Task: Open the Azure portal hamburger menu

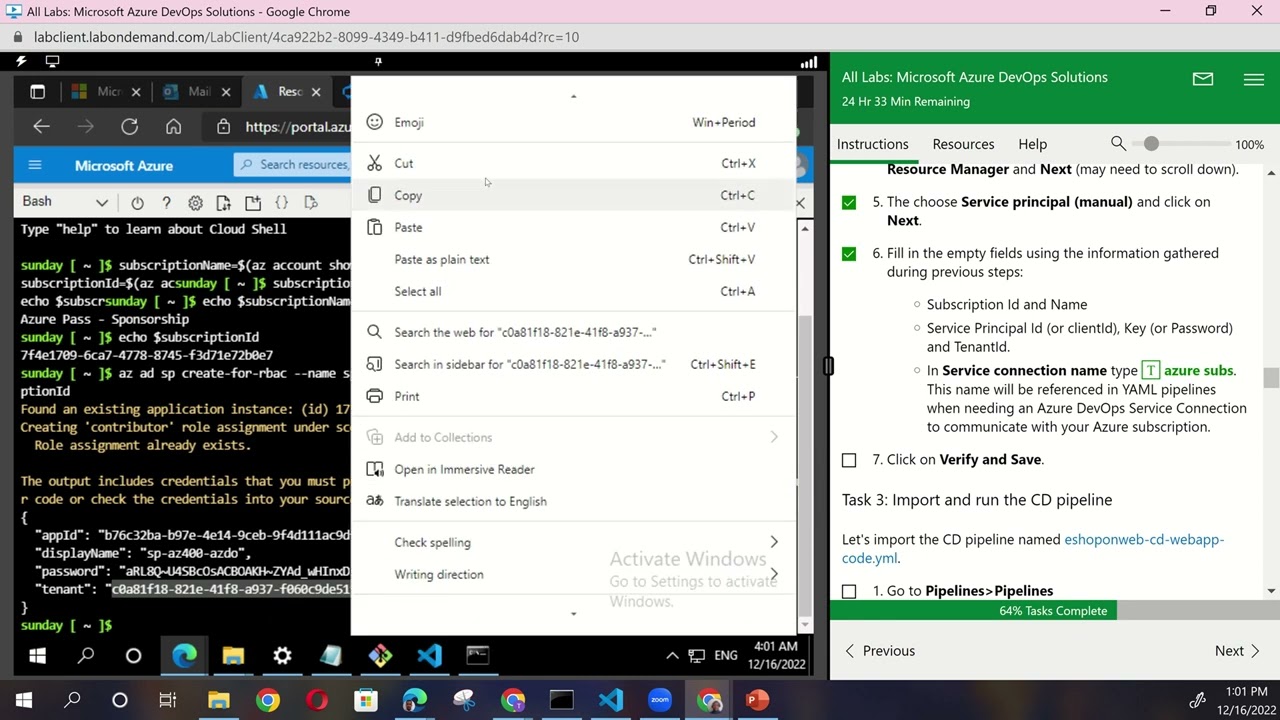Action: pos(35,165)
